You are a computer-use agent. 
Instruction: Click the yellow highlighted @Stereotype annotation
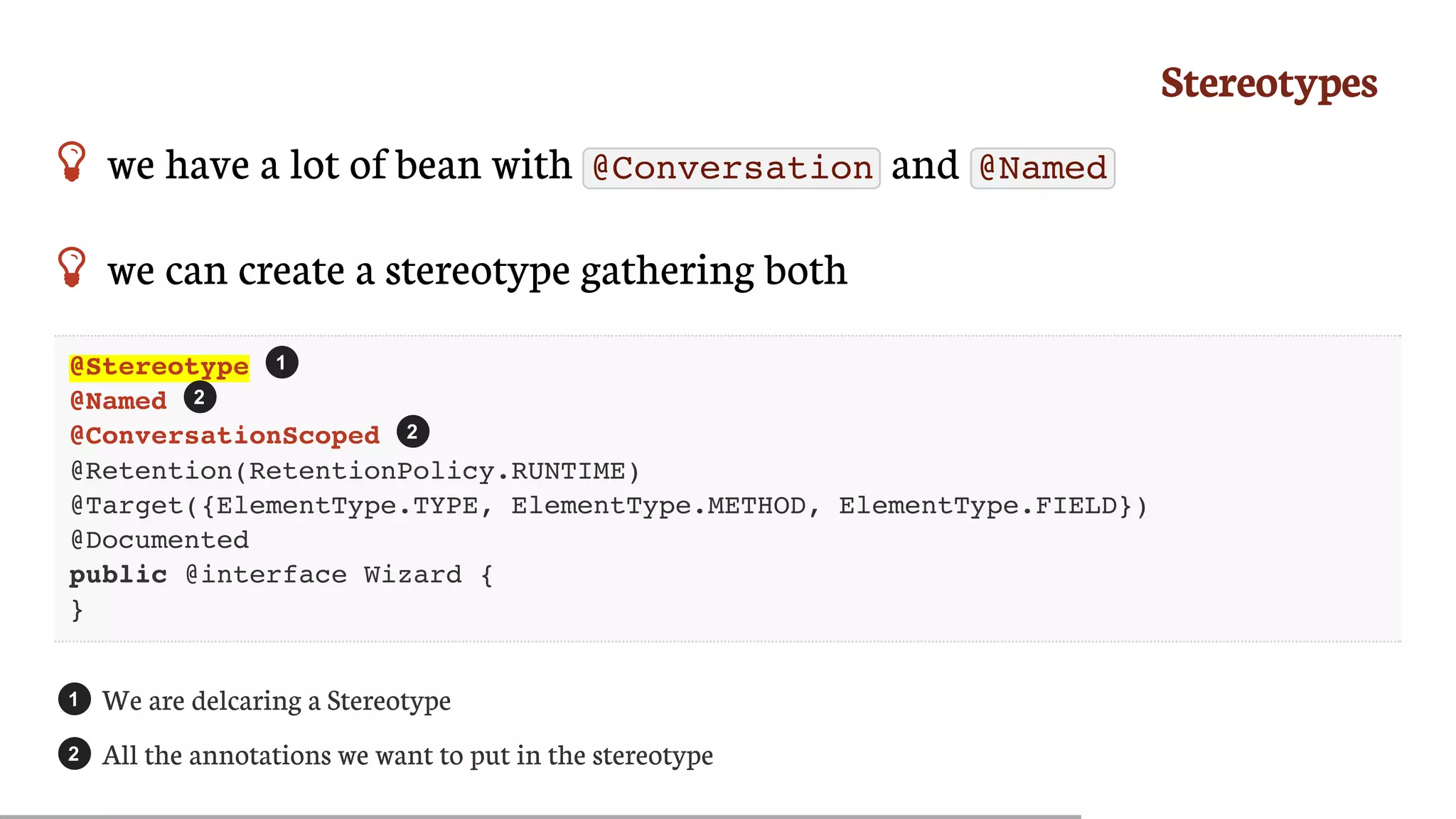tap(159, 367)
